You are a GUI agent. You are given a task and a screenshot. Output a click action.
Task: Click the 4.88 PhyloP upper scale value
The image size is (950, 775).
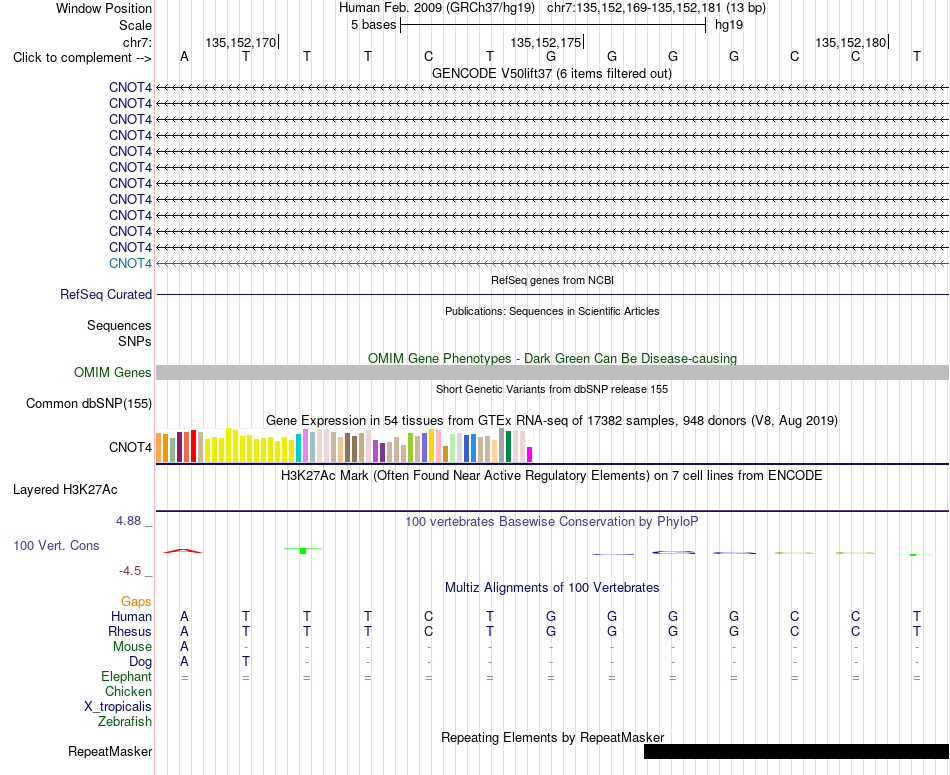tap(128, 521)
